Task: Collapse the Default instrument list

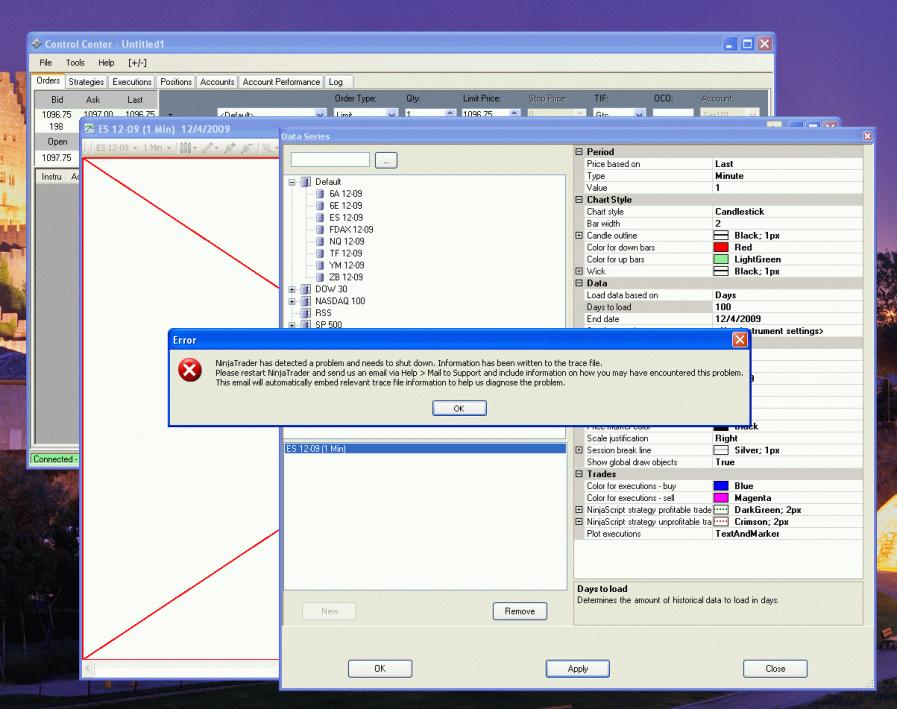Action: [292, 182]
